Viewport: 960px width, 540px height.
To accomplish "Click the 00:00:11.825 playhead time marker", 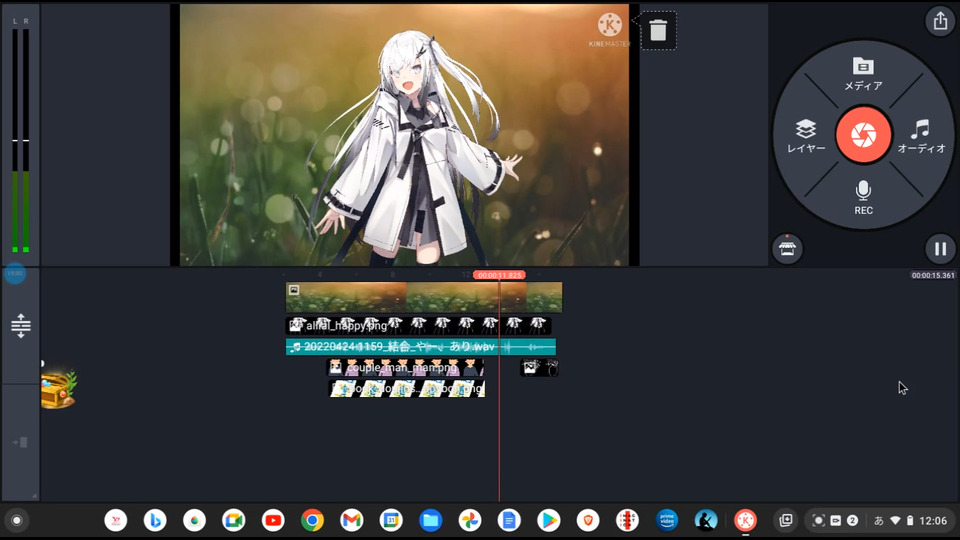I will tap(499, 275).
